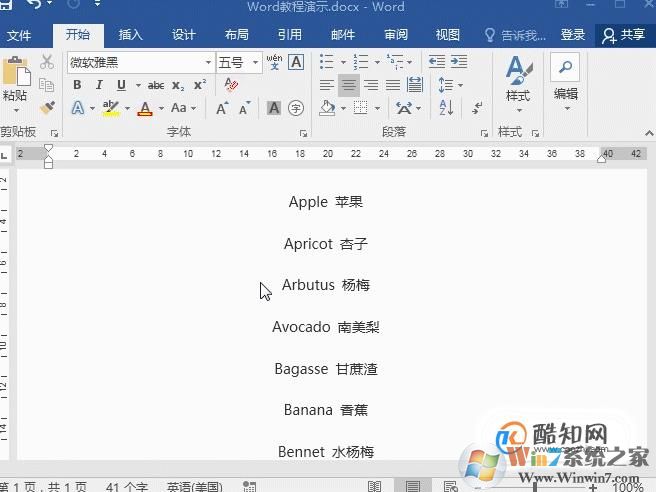Open highlight color dropdown arrow
Image resolution: width=656 pixels, height=492 pixels.
[127, 109]
